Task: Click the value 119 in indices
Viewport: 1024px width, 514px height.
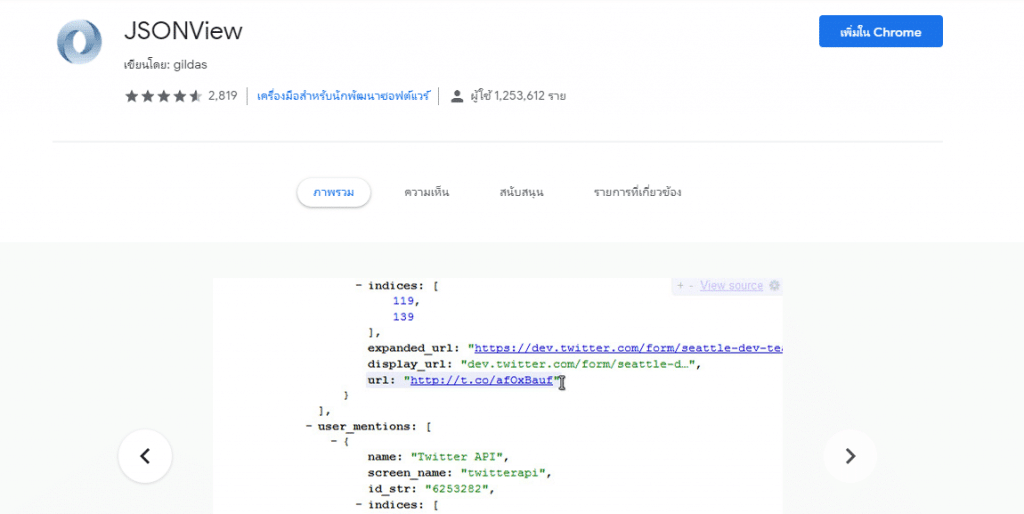Action: (403, 301)
